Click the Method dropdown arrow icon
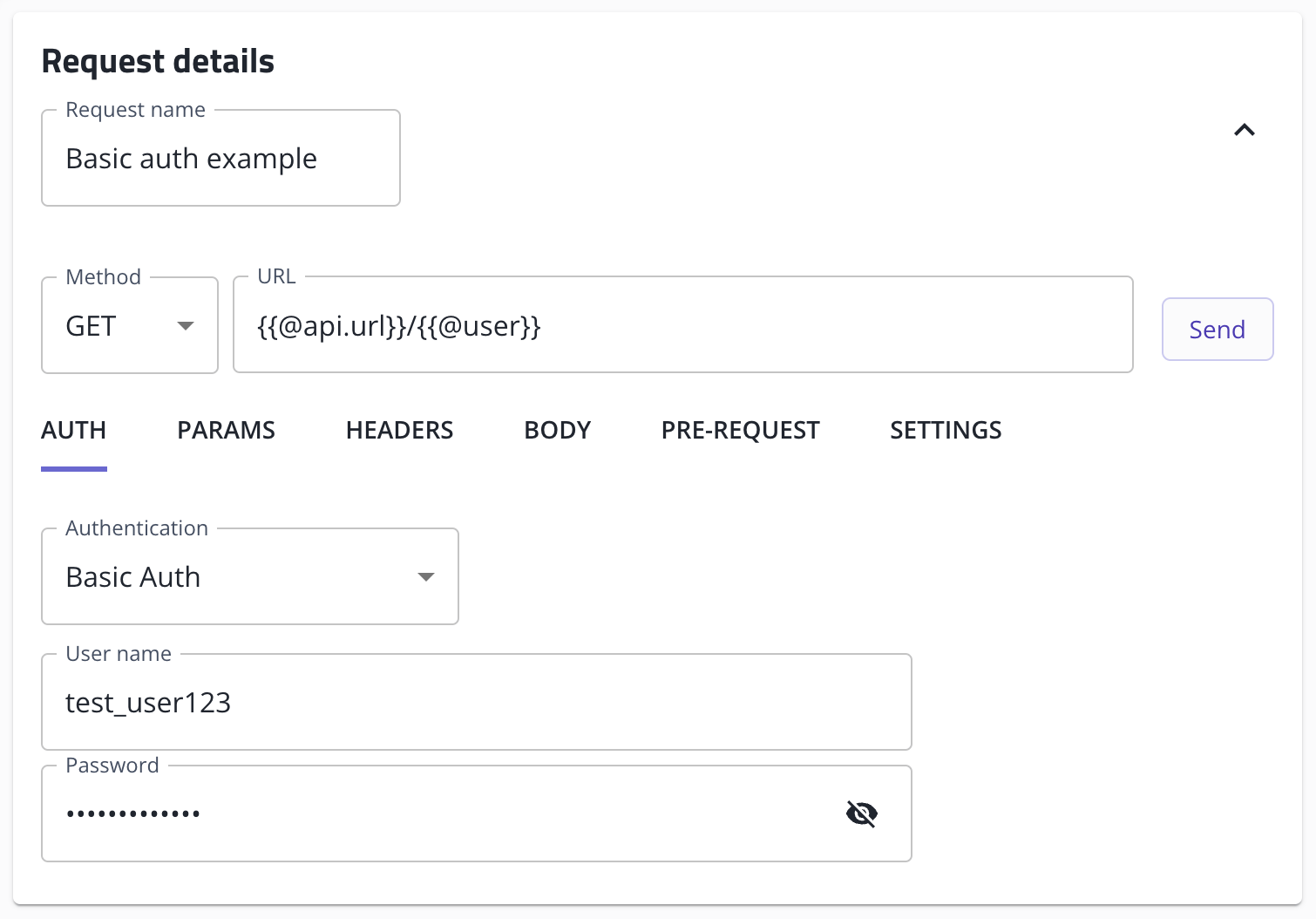The width and height of the screenshot is (1316, 919). tap(185, 325)
